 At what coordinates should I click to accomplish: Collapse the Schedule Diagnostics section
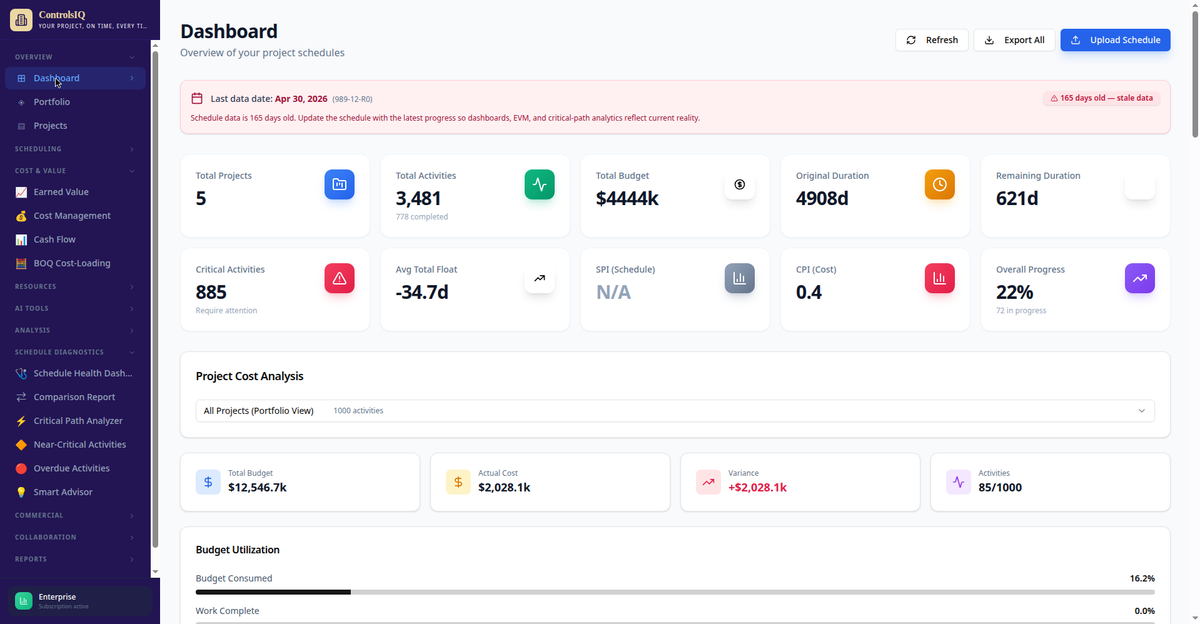[x=75, y=352]
